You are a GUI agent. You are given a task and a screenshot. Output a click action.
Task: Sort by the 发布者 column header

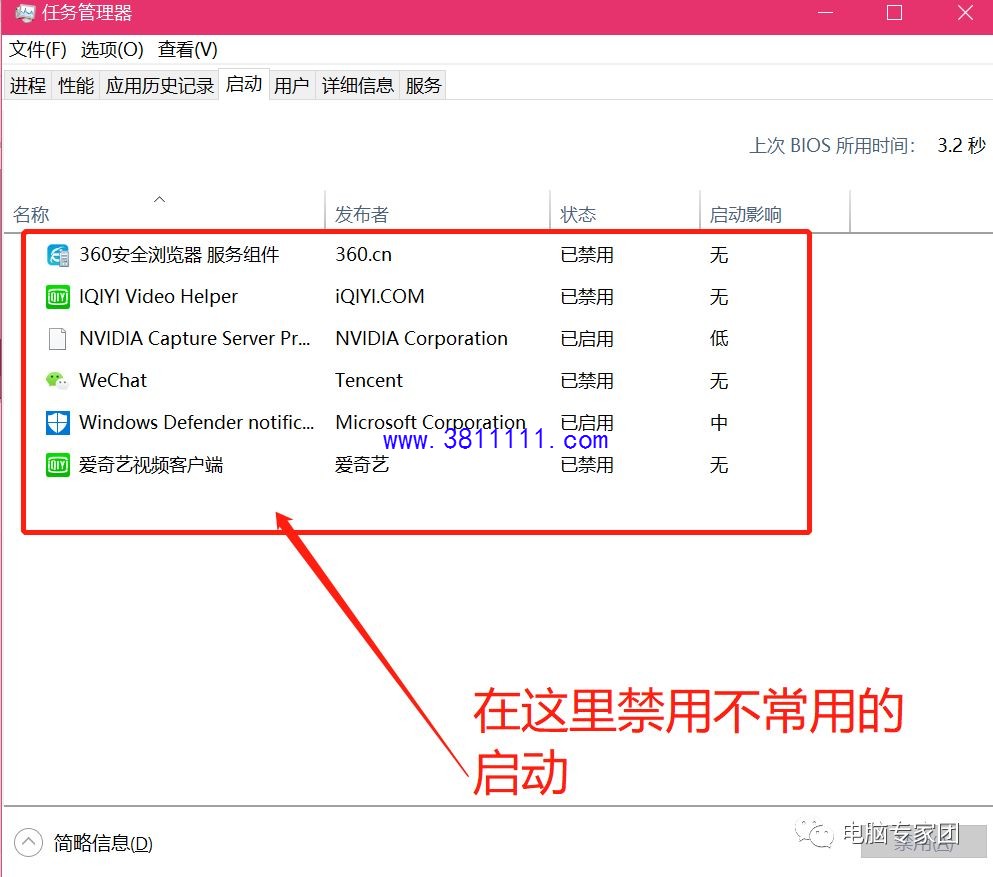pyautogui.click(x=437, y=214)
